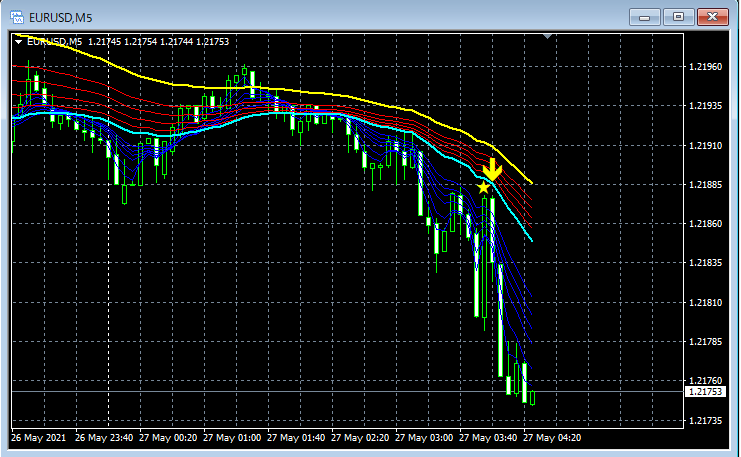Minimize the EURUSD,M5 chart window

point(644,17)
